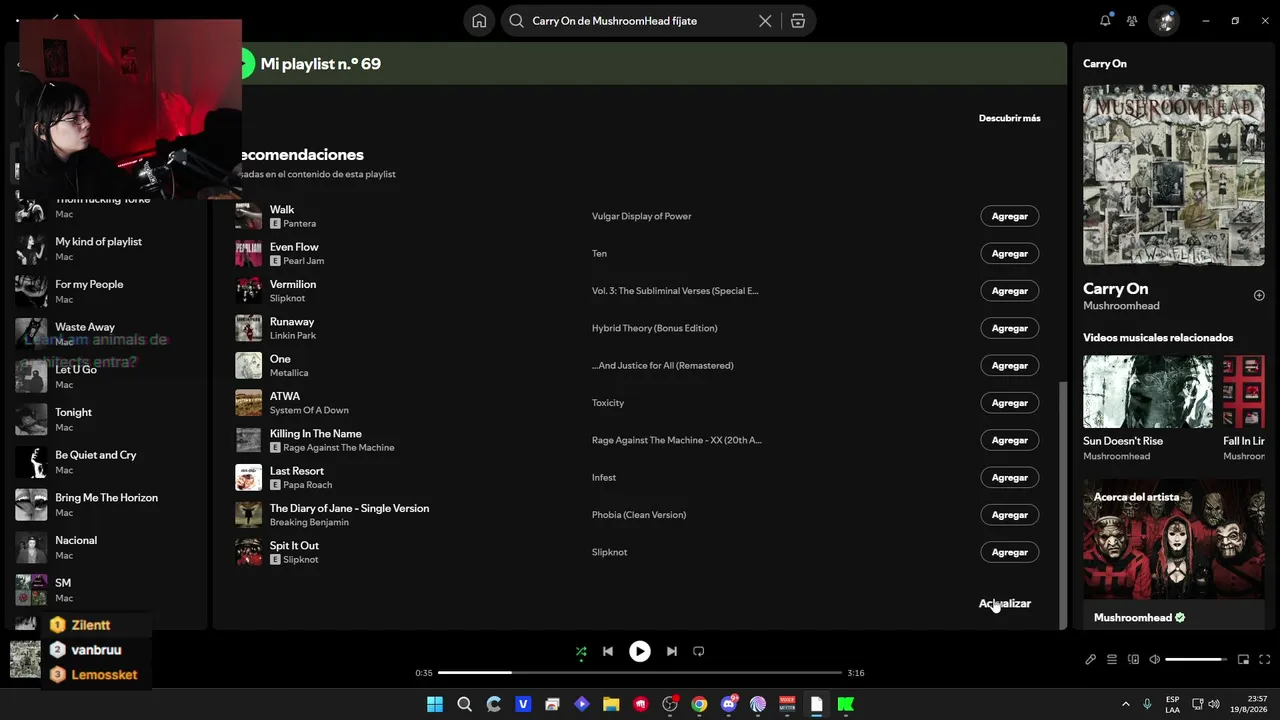Open the Toxicity album link
1280x720 pixels.
coord(608,403)
